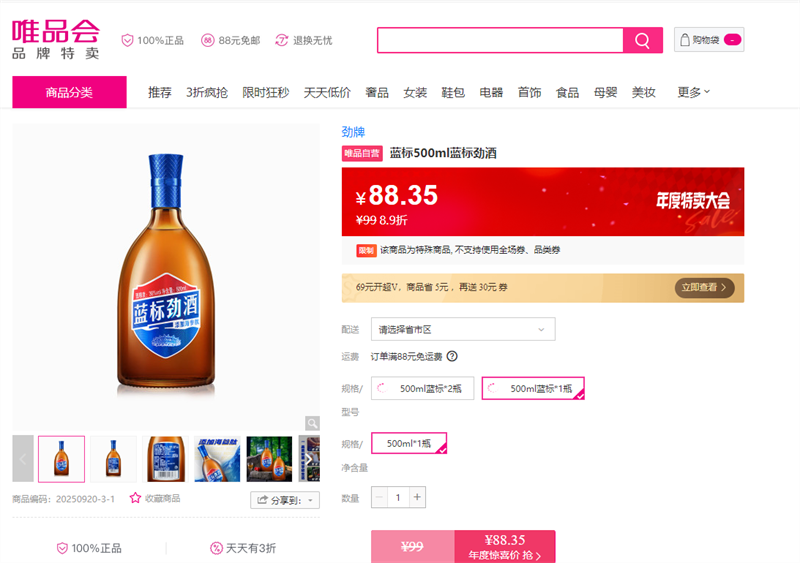Click the shipping fee help question mark
This screenshot has width=800, height=563.
(452, 356)
